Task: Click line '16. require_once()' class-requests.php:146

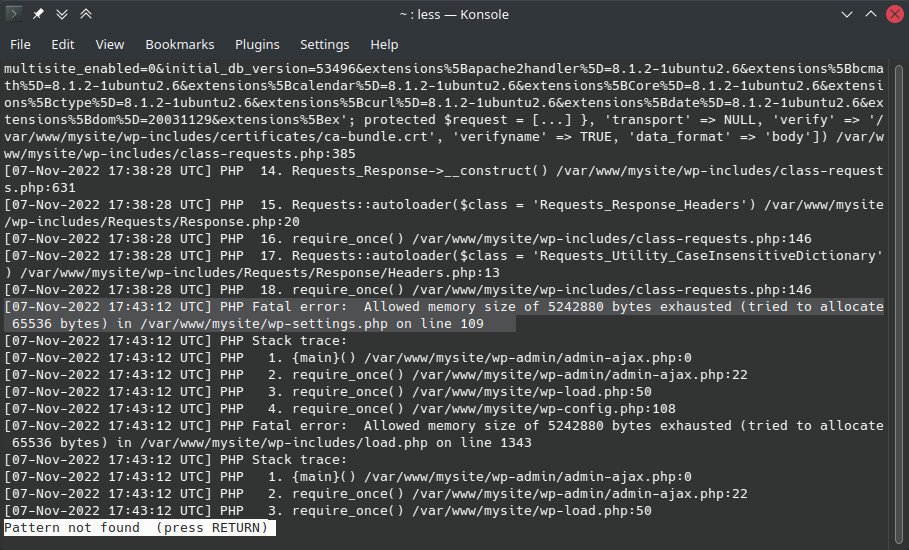Action: click(408, 239)
